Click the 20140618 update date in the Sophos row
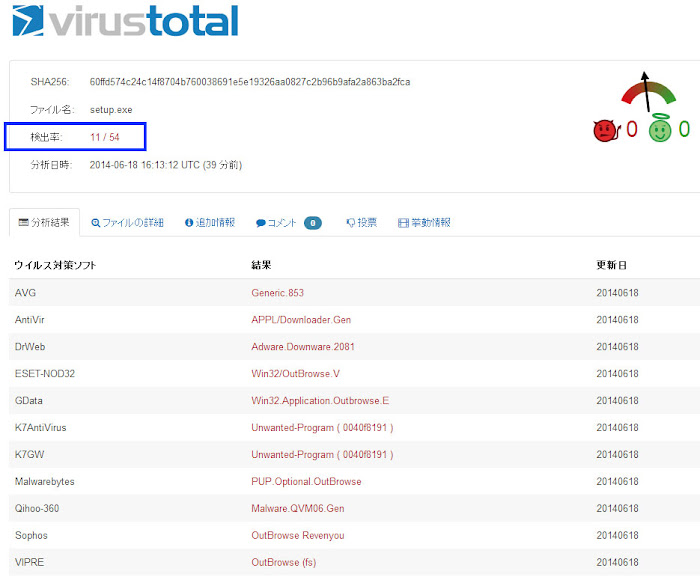 617,535
